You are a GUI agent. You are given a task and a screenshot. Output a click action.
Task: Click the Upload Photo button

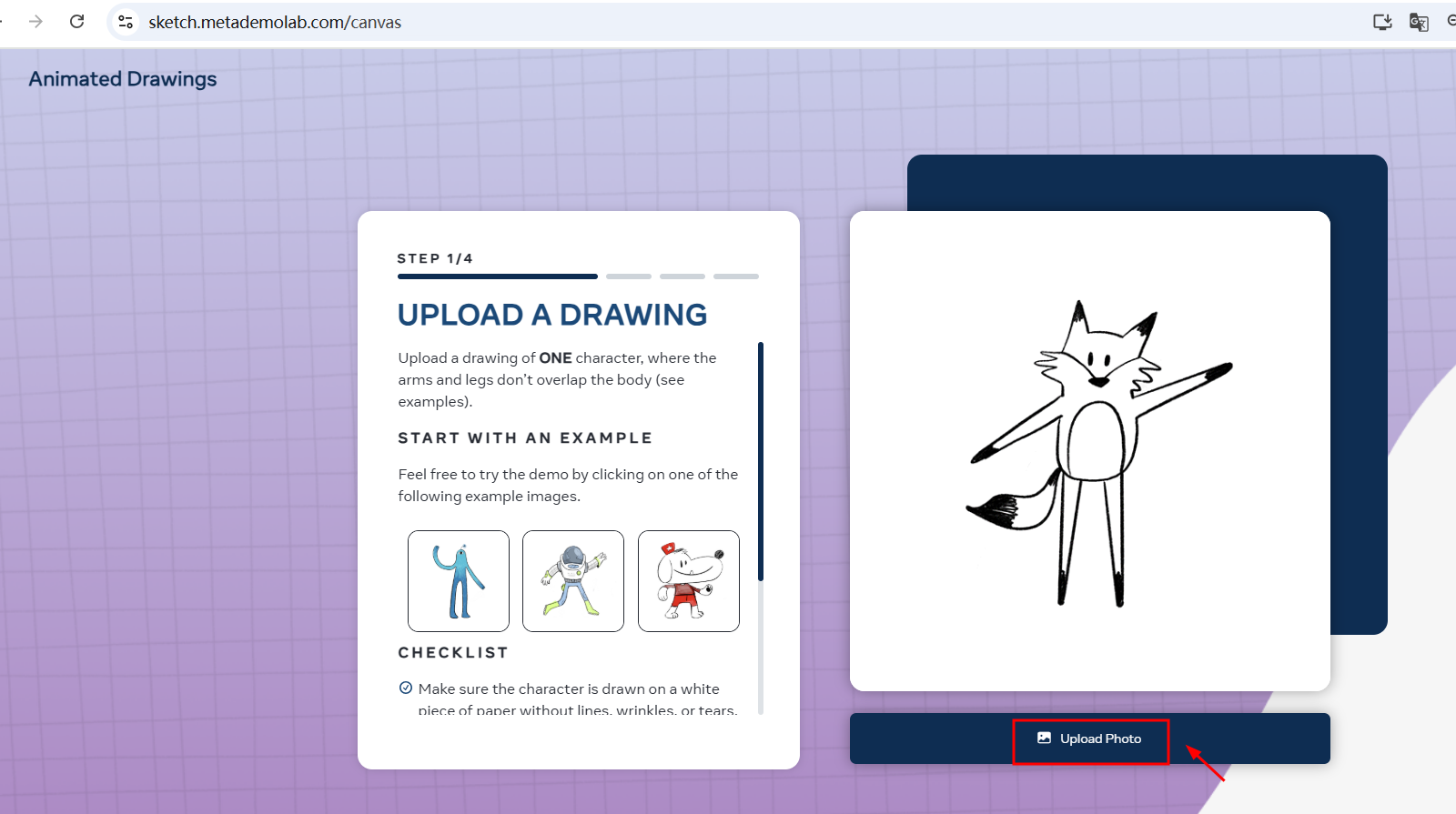[1089, 739]
